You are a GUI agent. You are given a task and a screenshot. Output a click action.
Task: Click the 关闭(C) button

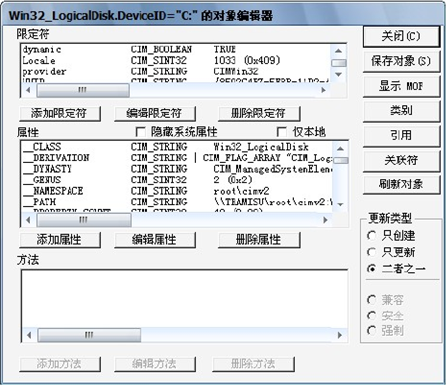coord(401,36)
